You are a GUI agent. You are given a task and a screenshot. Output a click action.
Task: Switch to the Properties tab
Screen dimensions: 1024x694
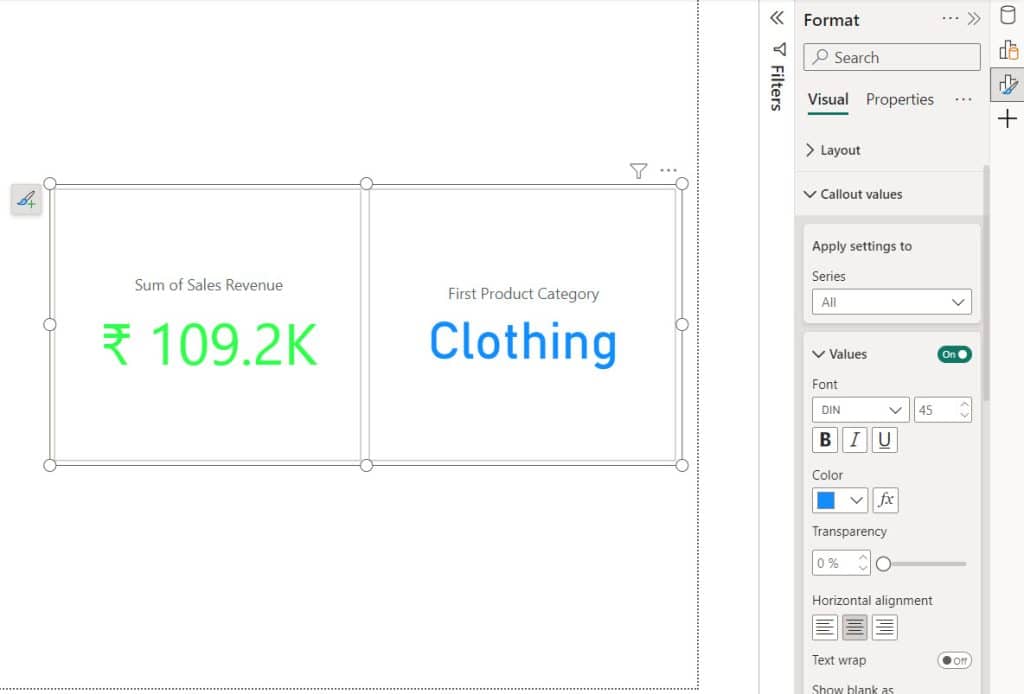(899, 99)
